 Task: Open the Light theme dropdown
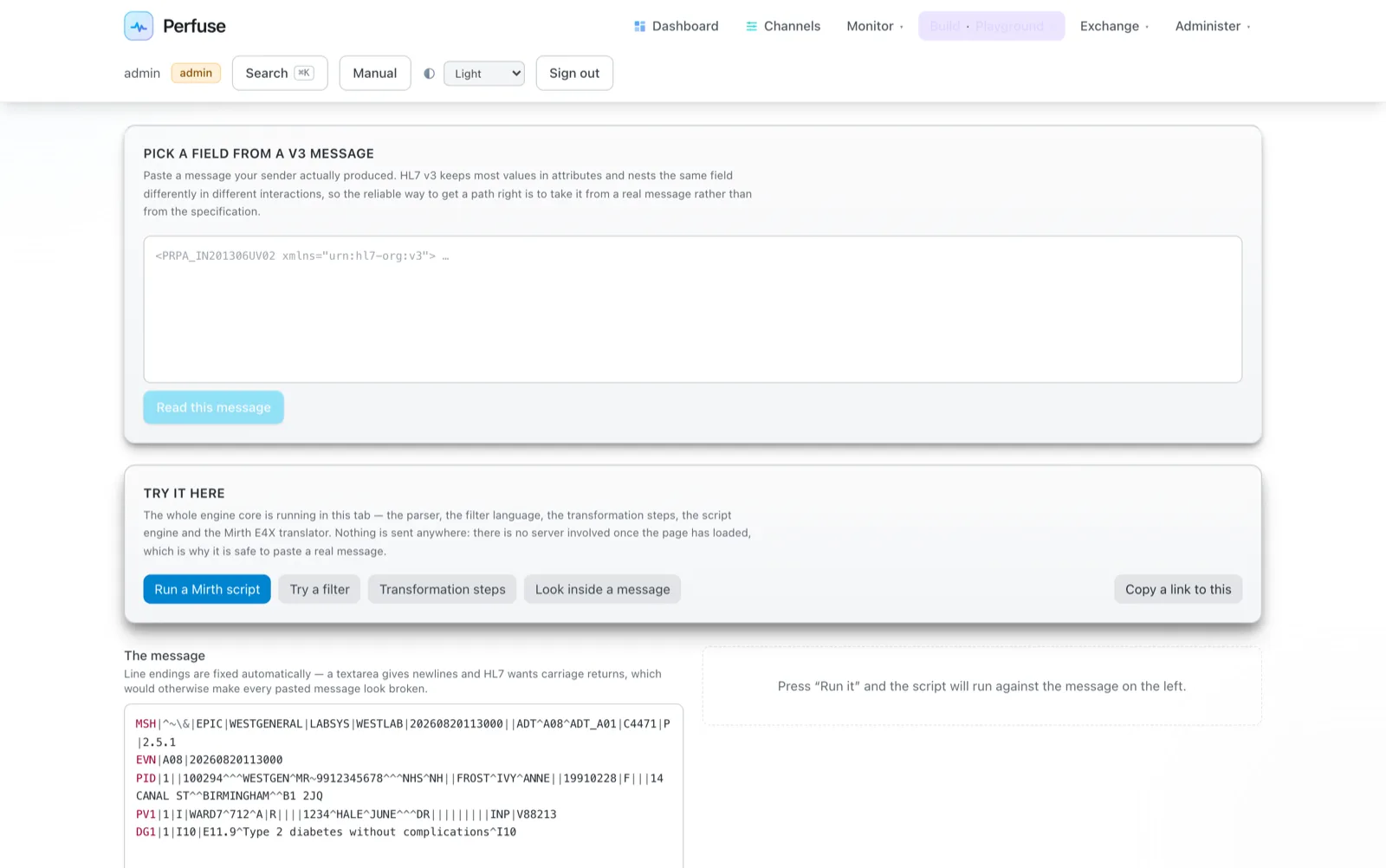point(484,74)
